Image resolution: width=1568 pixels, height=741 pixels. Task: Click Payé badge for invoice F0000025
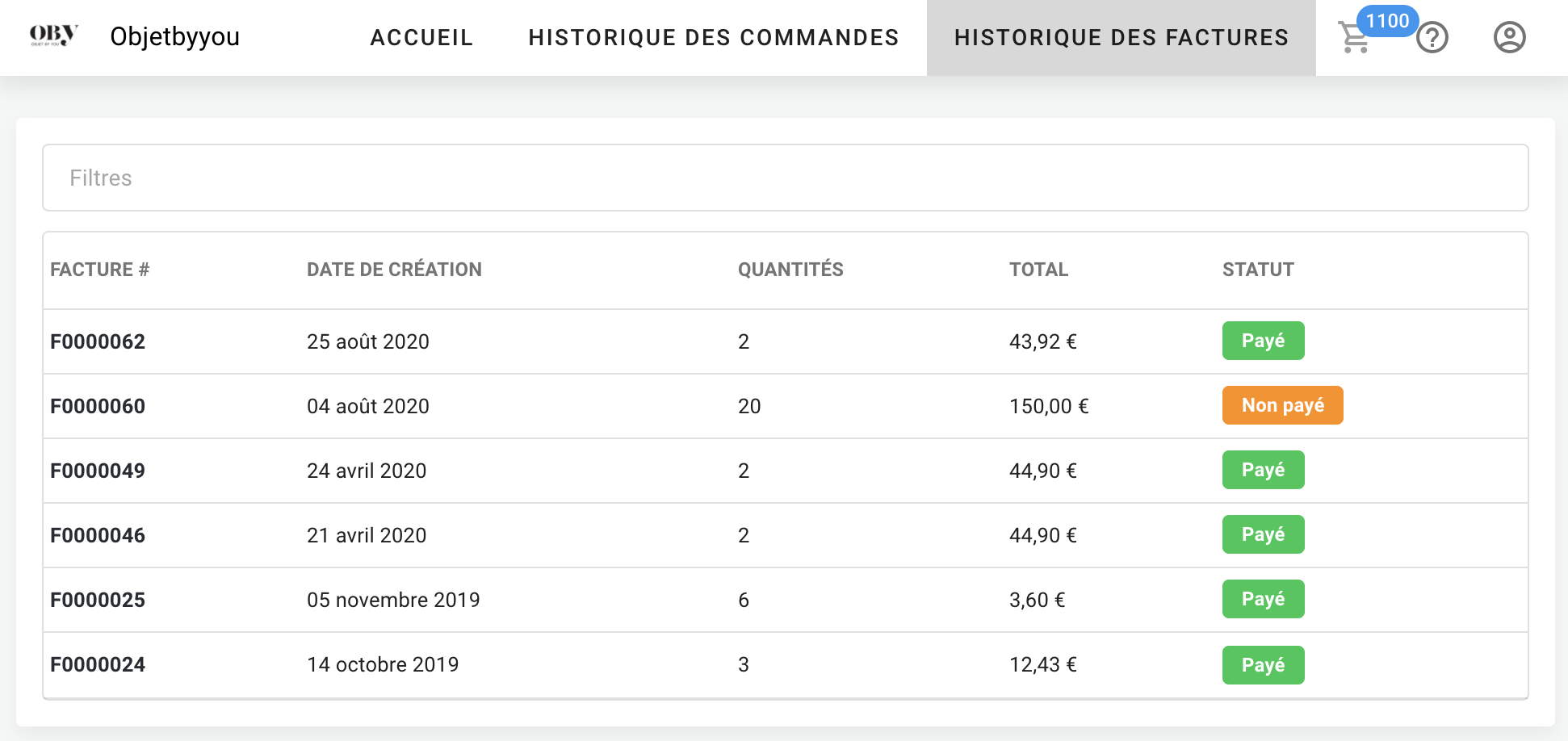(x=1263, y=599)
